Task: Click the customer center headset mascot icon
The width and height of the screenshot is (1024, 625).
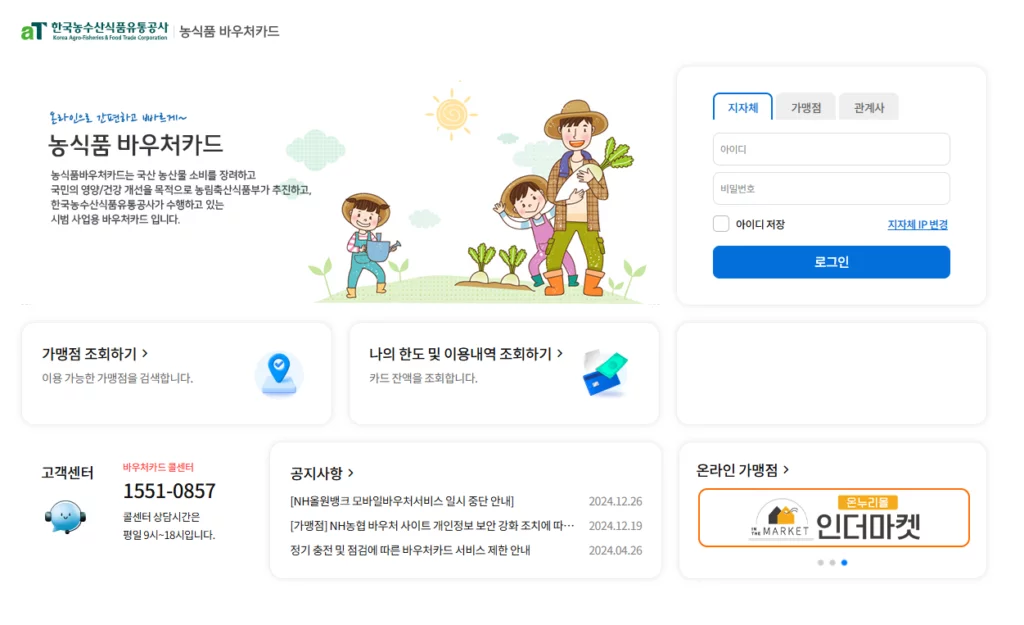Action: pyautogui.click(x=65, y=517)
